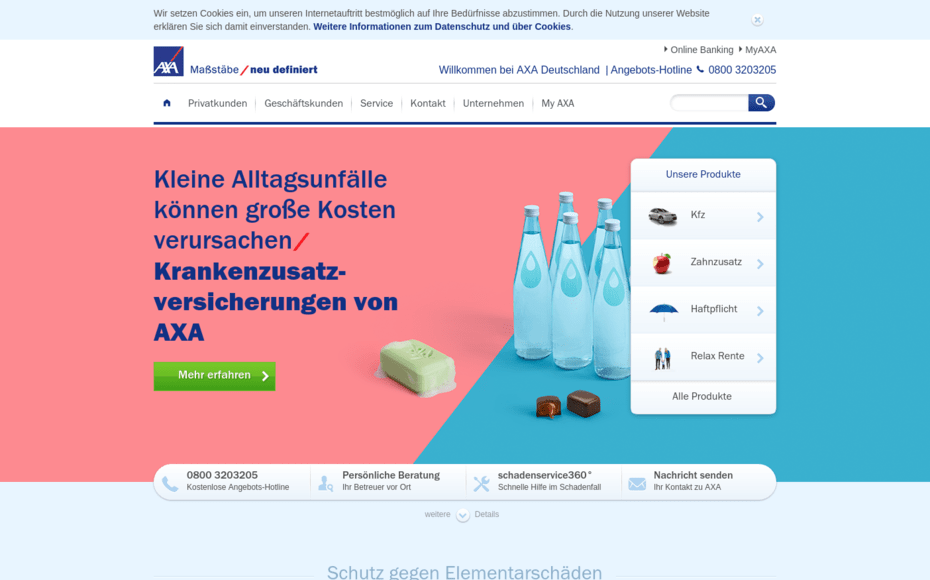Select the Kfz car icon
Screen dimensions: 930x580
click(662, 216)
